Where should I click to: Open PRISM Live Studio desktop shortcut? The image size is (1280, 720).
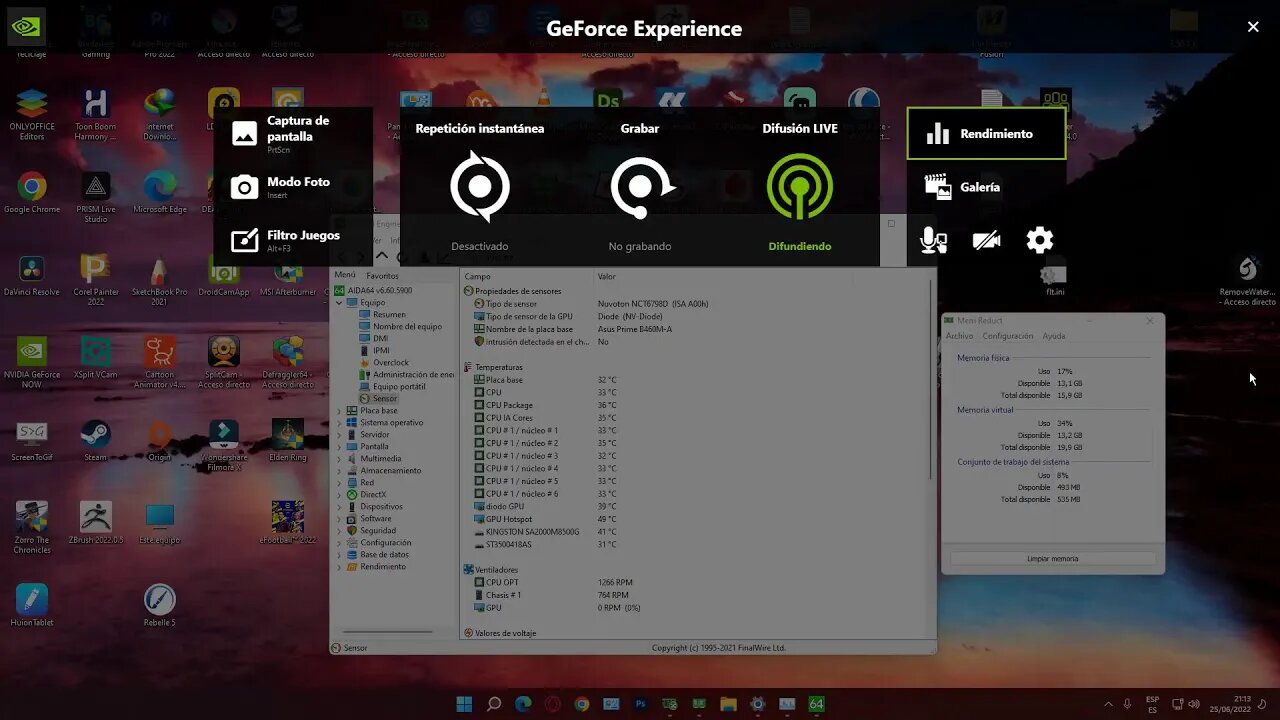pyautogui.click(x=96, y=198)
